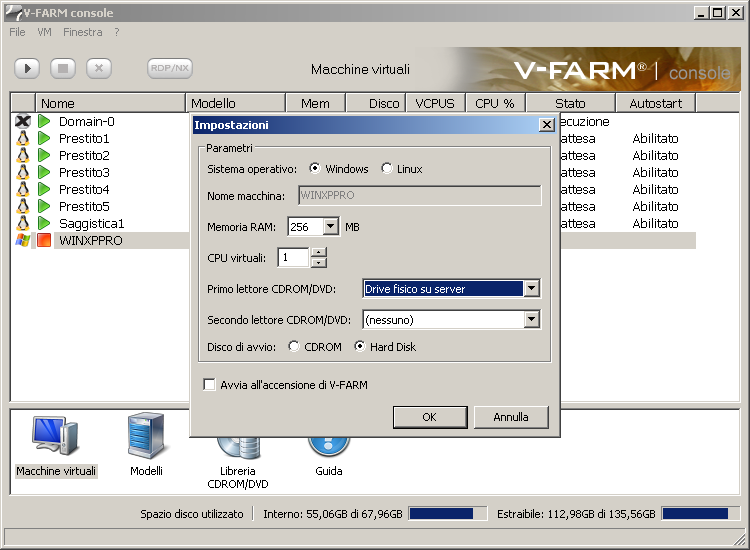Open the VM menu
The height and width of the screenshot is (550, 750).
tap(44, 32)
